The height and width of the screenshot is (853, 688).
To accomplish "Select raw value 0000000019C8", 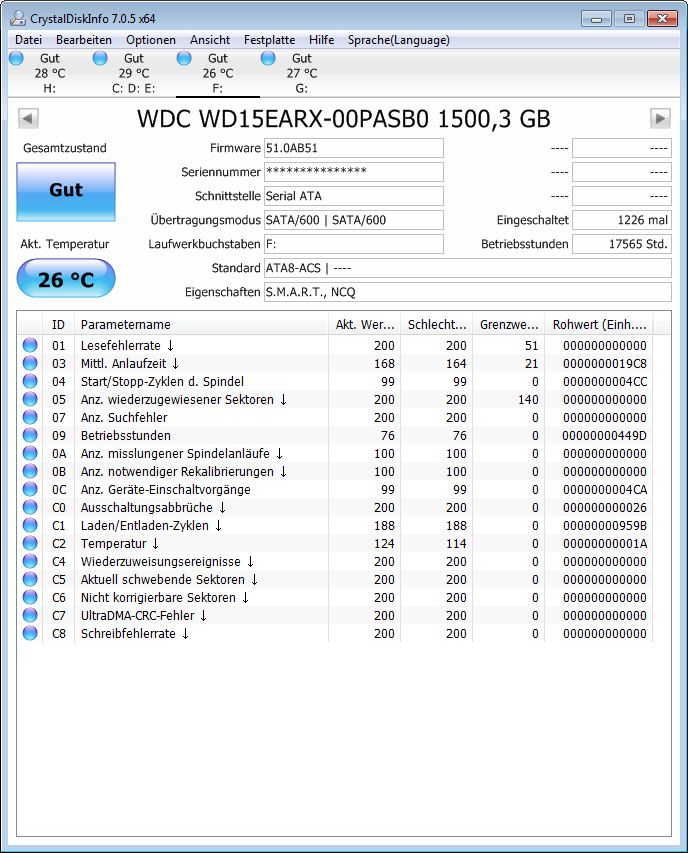I will [x=605, y=363].
